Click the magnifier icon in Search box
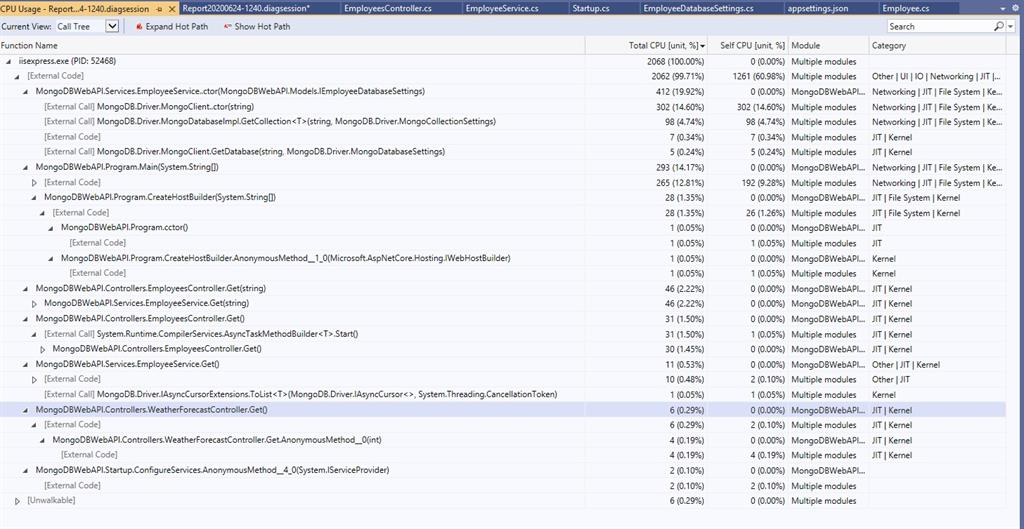 [999, 27]
